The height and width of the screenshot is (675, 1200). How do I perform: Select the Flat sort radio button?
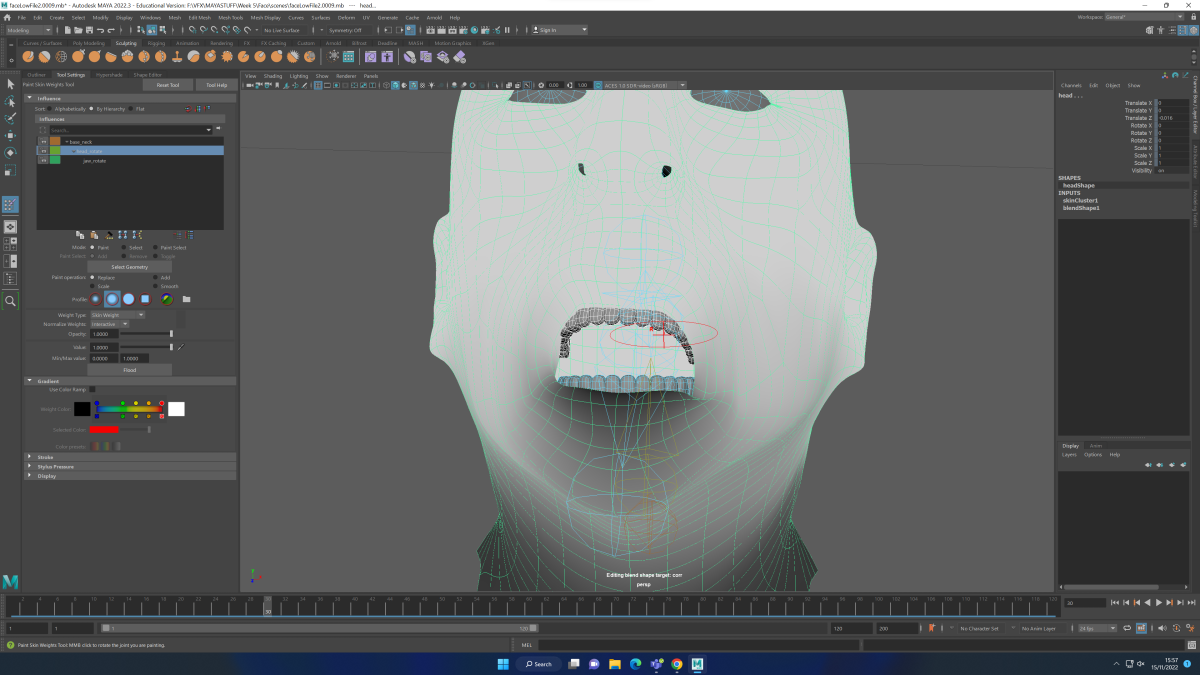click(x=131, y=108)
